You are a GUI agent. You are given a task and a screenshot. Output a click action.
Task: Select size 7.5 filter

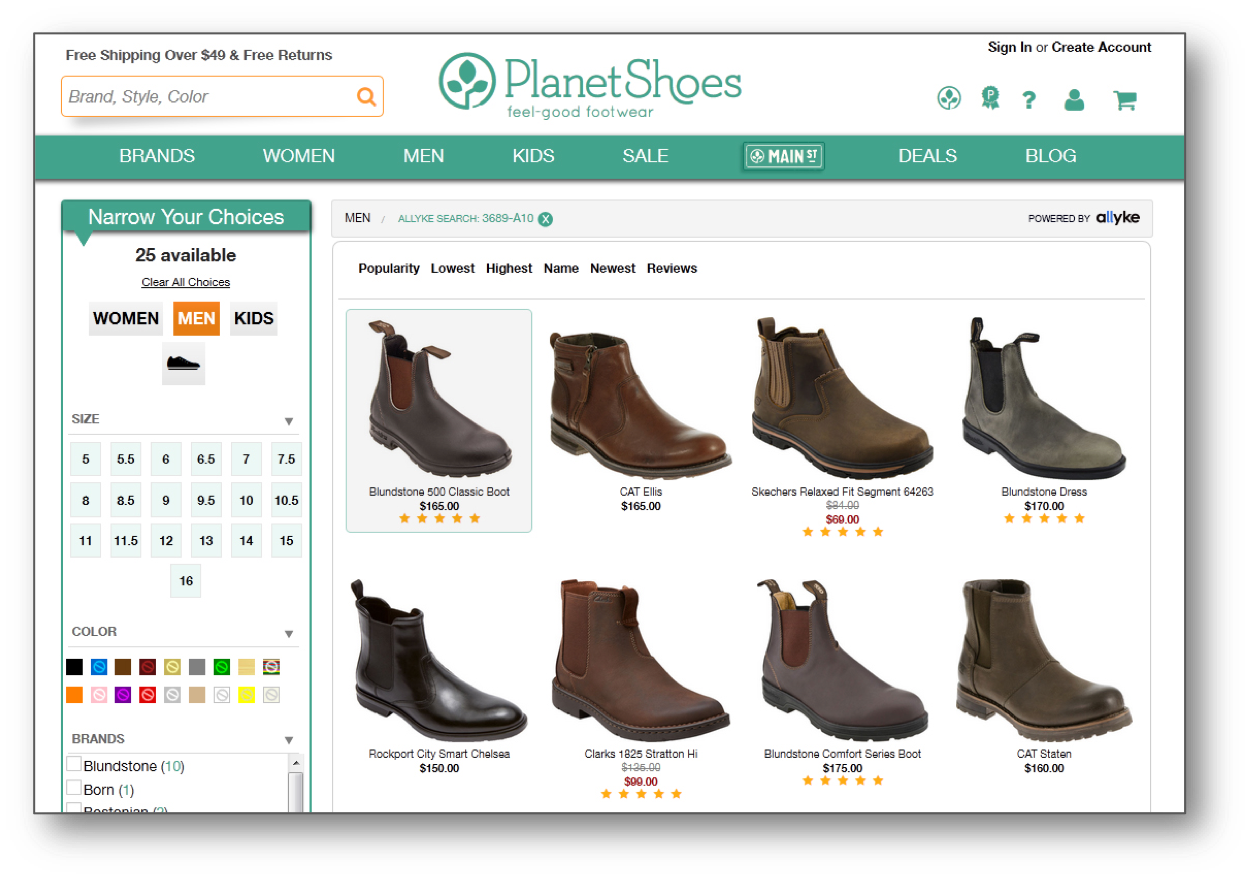coord(287,460)
